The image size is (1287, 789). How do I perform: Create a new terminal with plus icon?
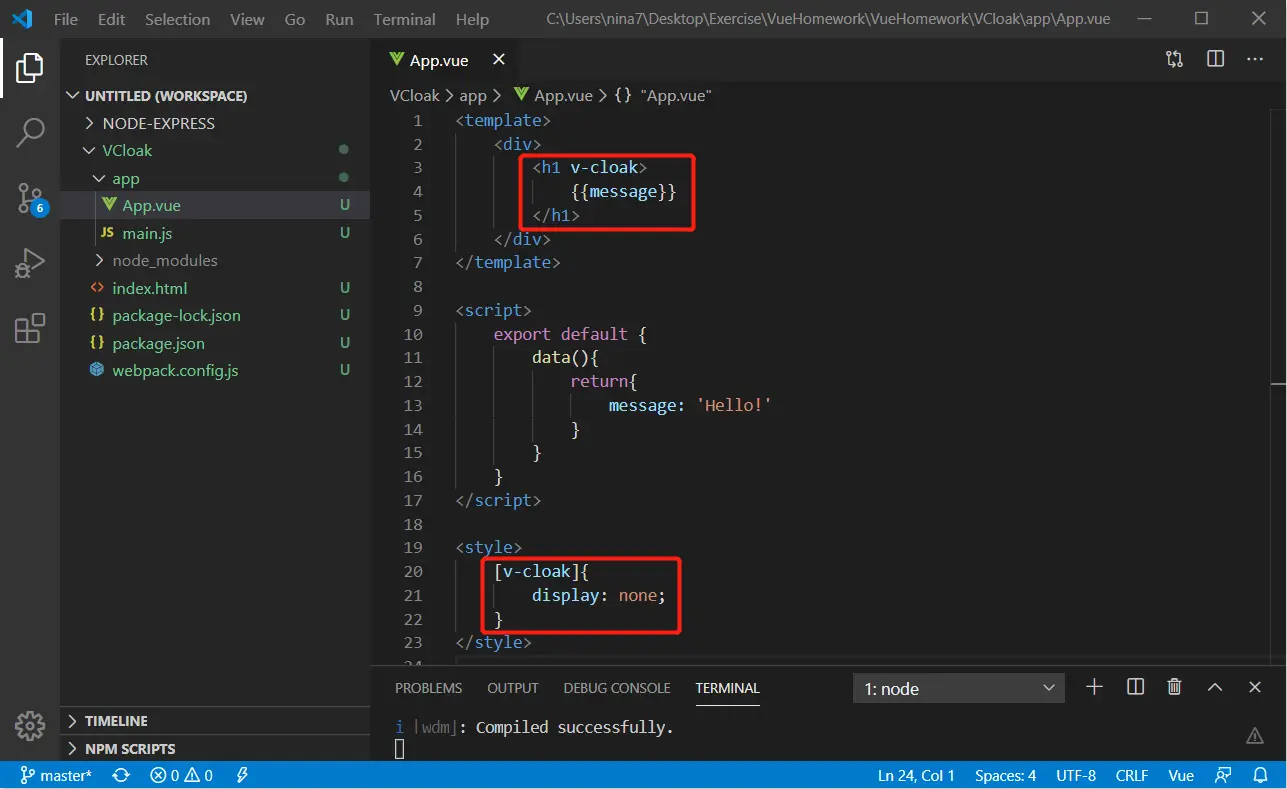tap(1094, 687)
